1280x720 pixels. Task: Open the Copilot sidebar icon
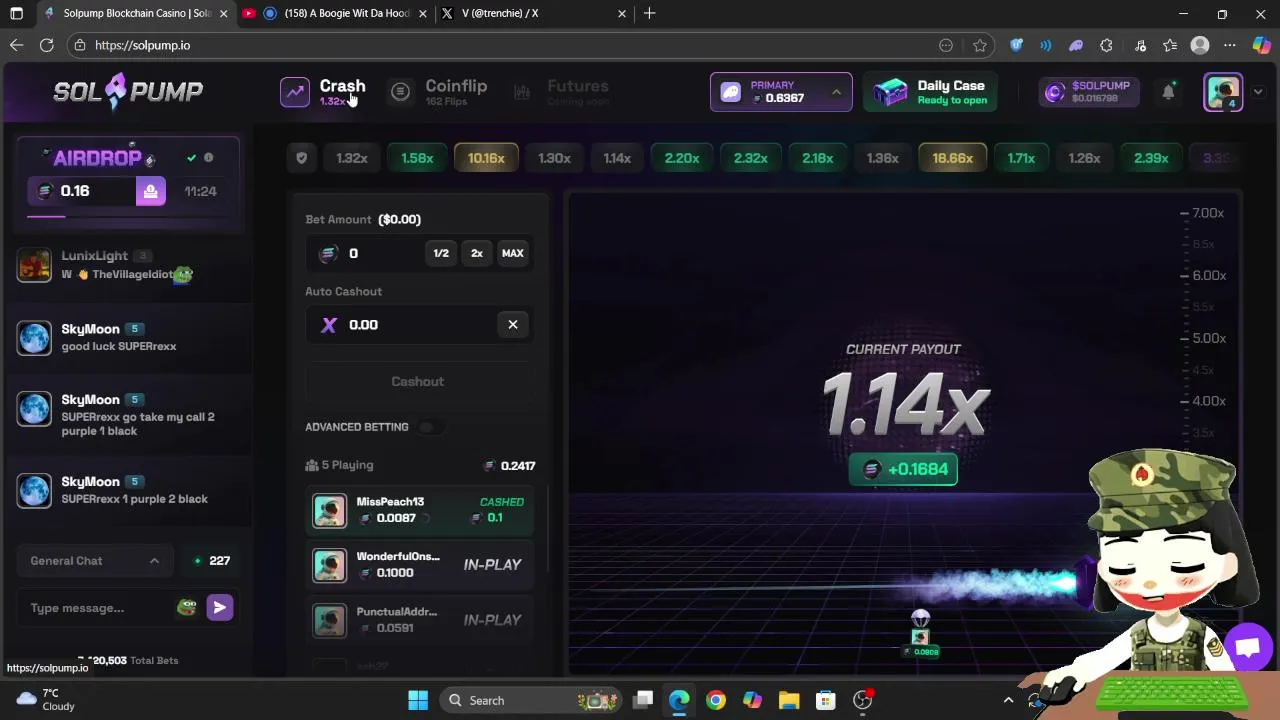[1262, 45]
